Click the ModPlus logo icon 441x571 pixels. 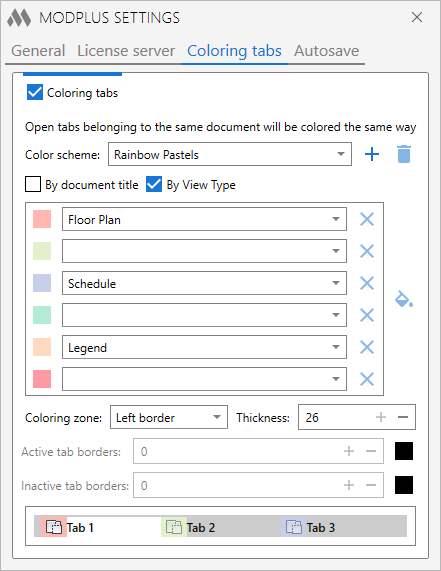click(x=19, y=17)
